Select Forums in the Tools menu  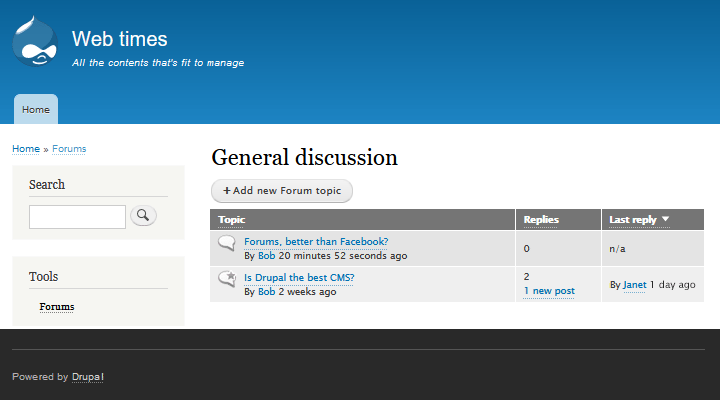coord(57,307)
